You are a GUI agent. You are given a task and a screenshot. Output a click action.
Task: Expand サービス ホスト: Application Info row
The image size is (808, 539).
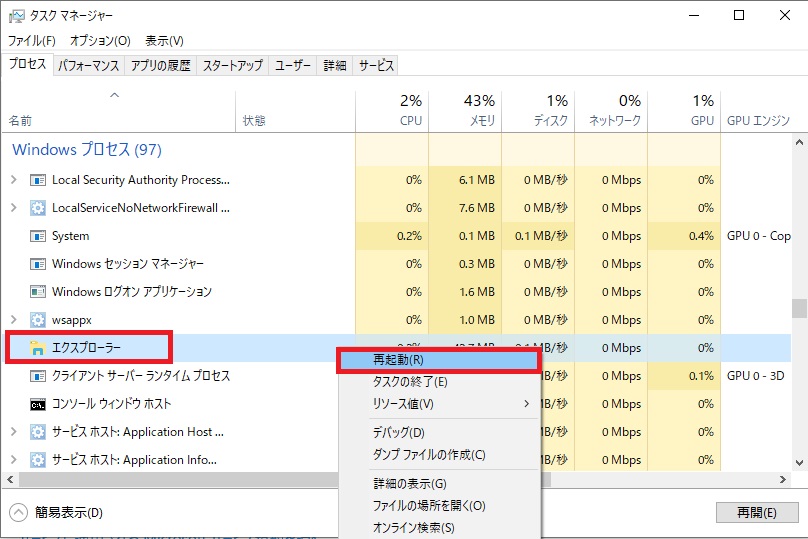pos(14,460)
